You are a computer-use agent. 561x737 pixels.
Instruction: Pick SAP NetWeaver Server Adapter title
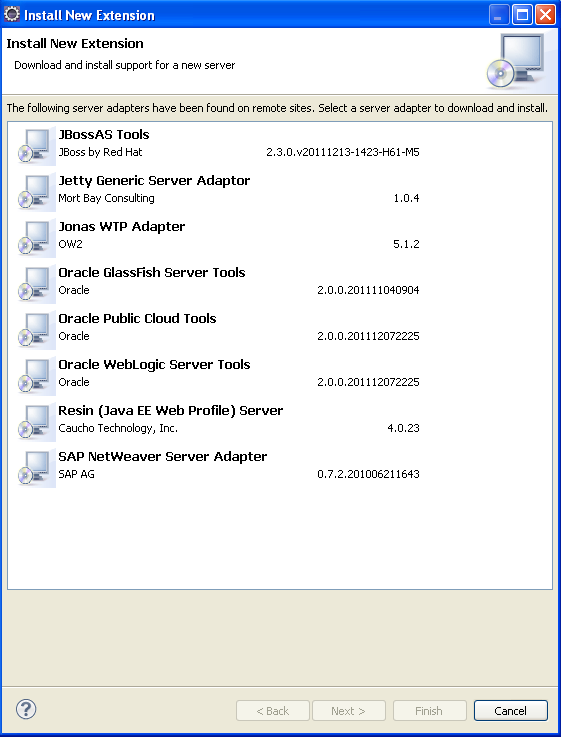pyautogui.click(x=163, y=457)
